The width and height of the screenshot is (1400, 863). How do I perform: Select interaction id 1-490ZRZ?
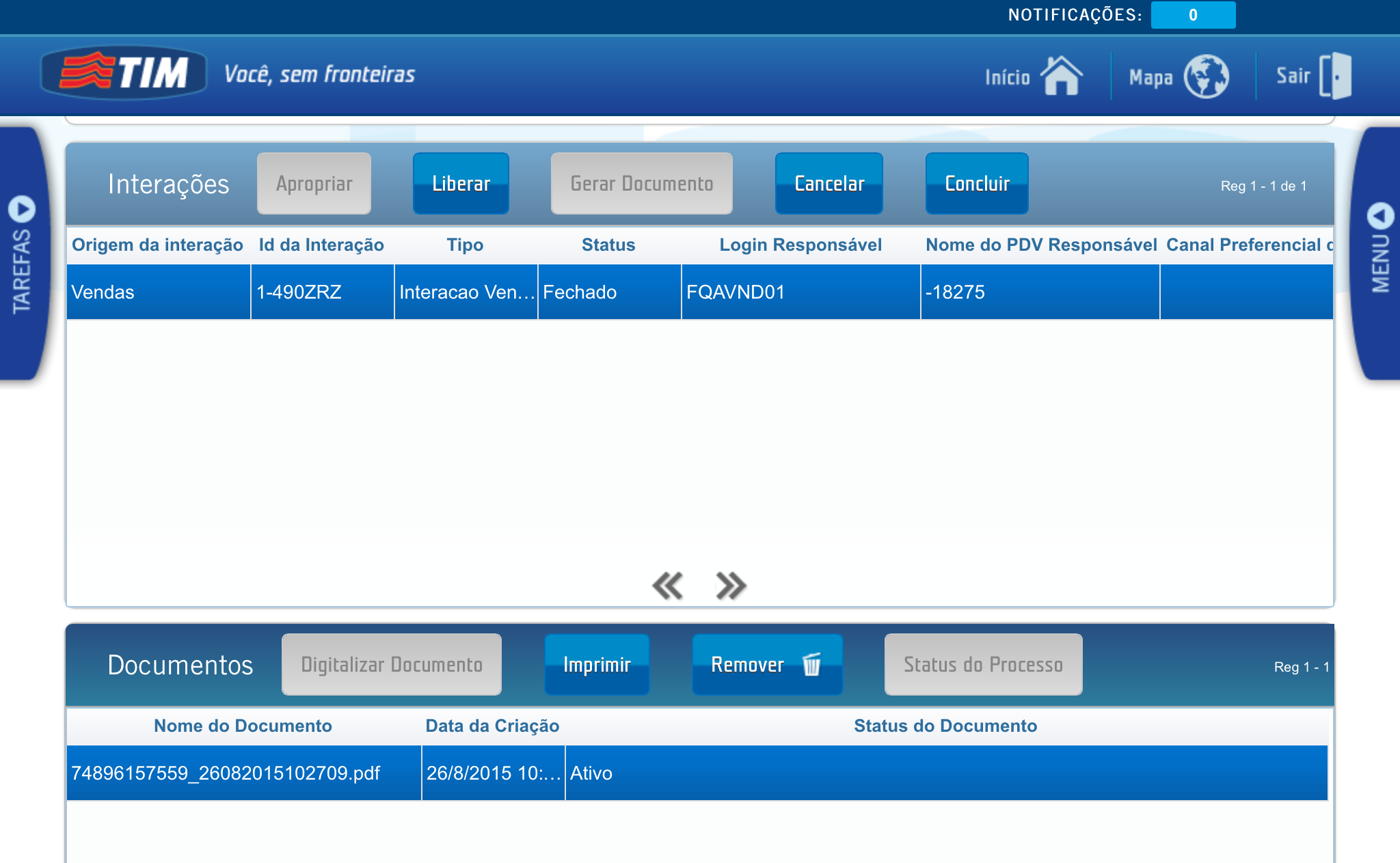pos(323,292)
